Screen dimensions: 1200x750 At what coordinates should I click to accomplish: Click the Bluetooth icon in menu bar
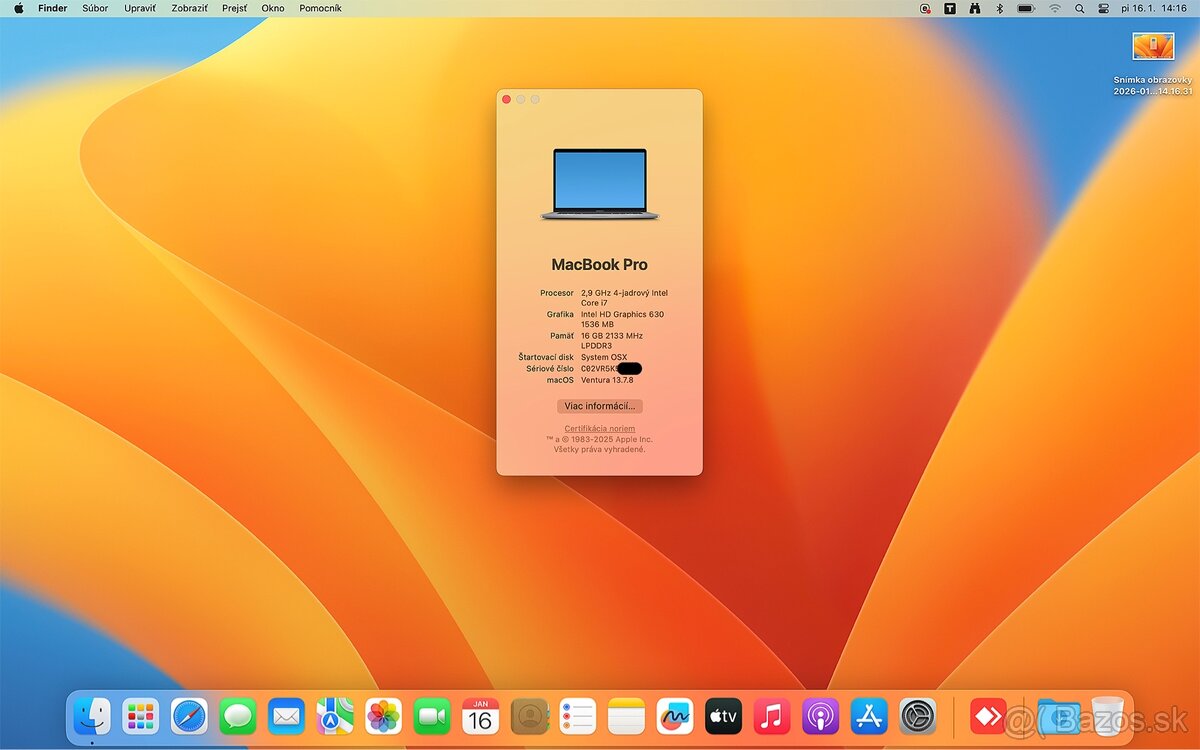(x=1000, y=8)
